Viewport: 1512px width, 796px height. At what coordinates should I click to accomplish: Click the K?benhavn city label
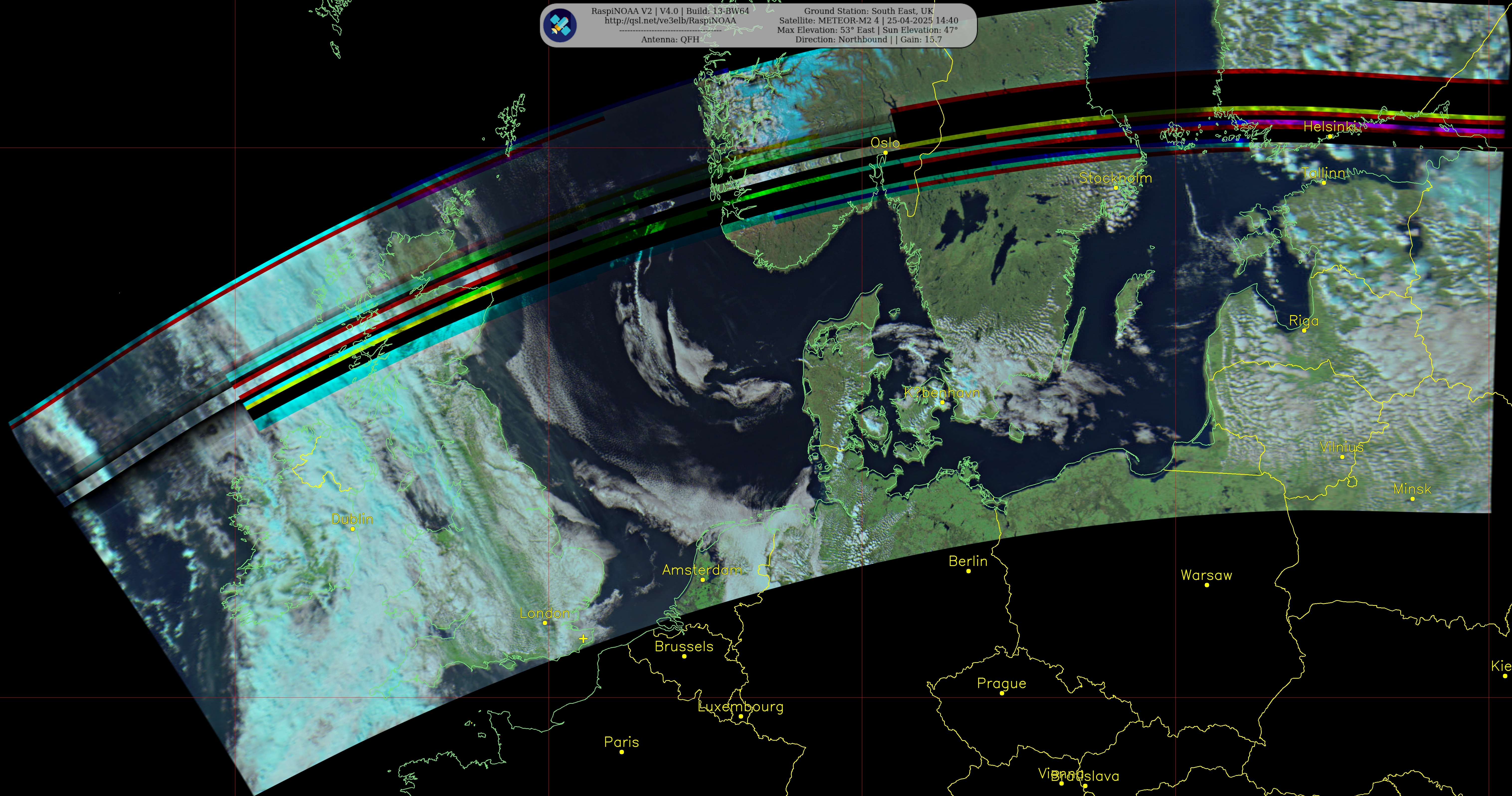pos(942,393)
